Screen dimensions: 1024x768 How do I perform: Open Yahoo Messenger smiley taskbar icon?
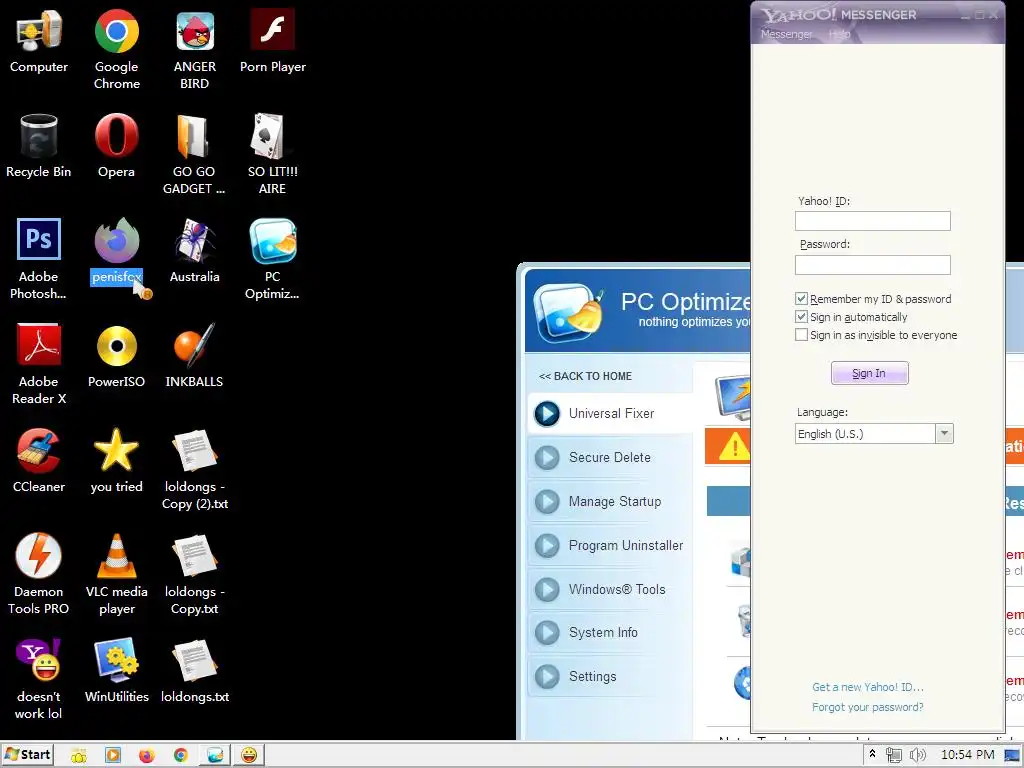click(x=249, y=756)
